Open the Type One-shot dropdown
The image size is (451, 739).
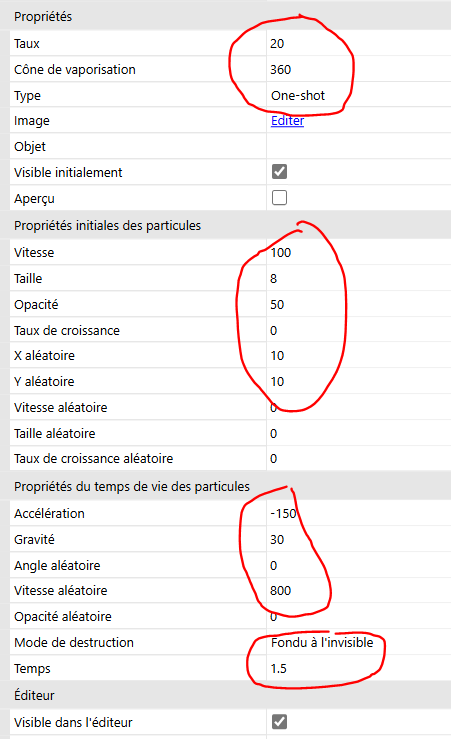pyautogui.click(x=359, y=95)
